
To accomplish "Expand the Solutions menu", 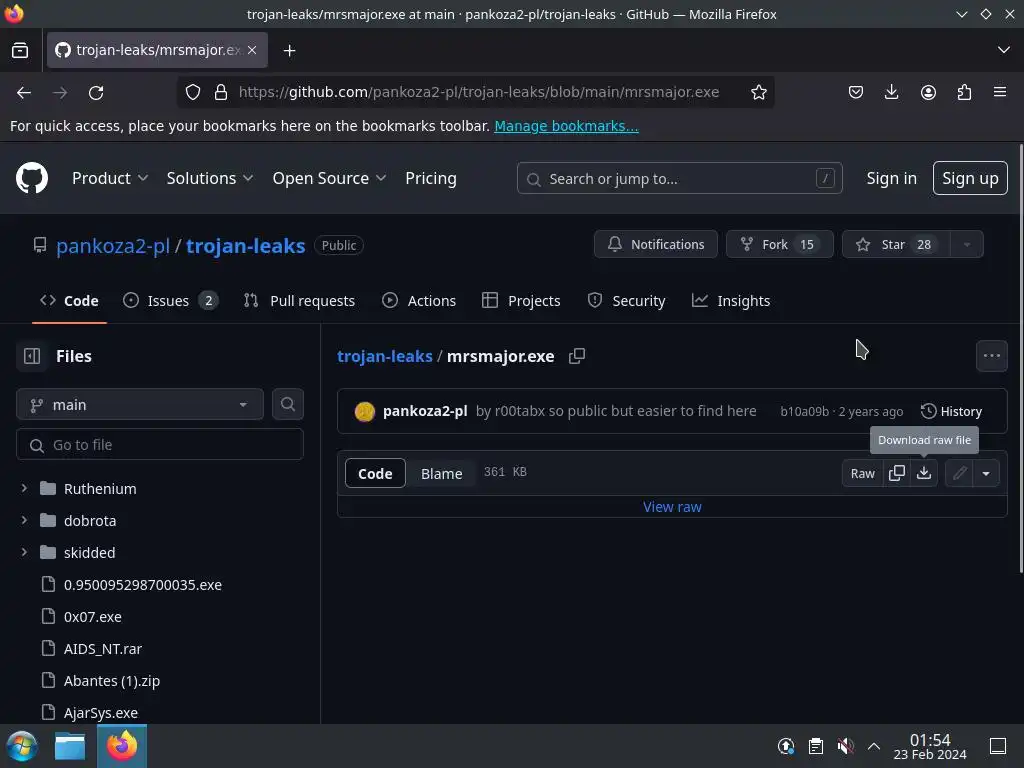I will [210, 178].
